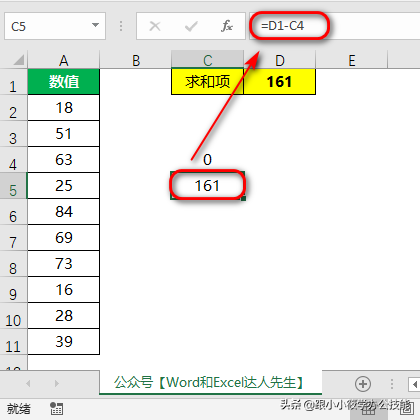The height and width of the screenshot is (420, 420).
Task: Select cell containing 25
Action: [63, 186]
